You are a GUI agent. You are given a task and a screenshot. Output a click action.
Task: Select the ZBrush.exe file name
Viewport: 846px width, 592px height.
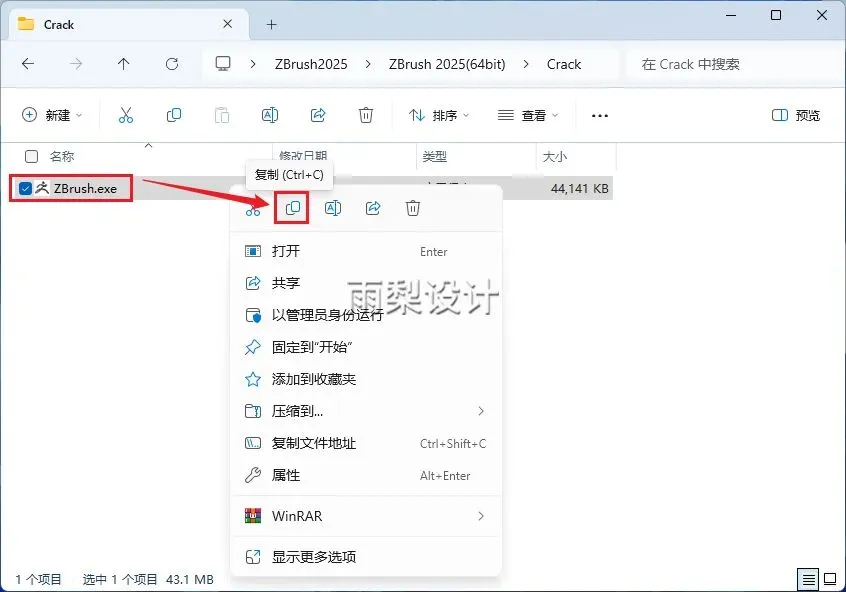(85, 188)
